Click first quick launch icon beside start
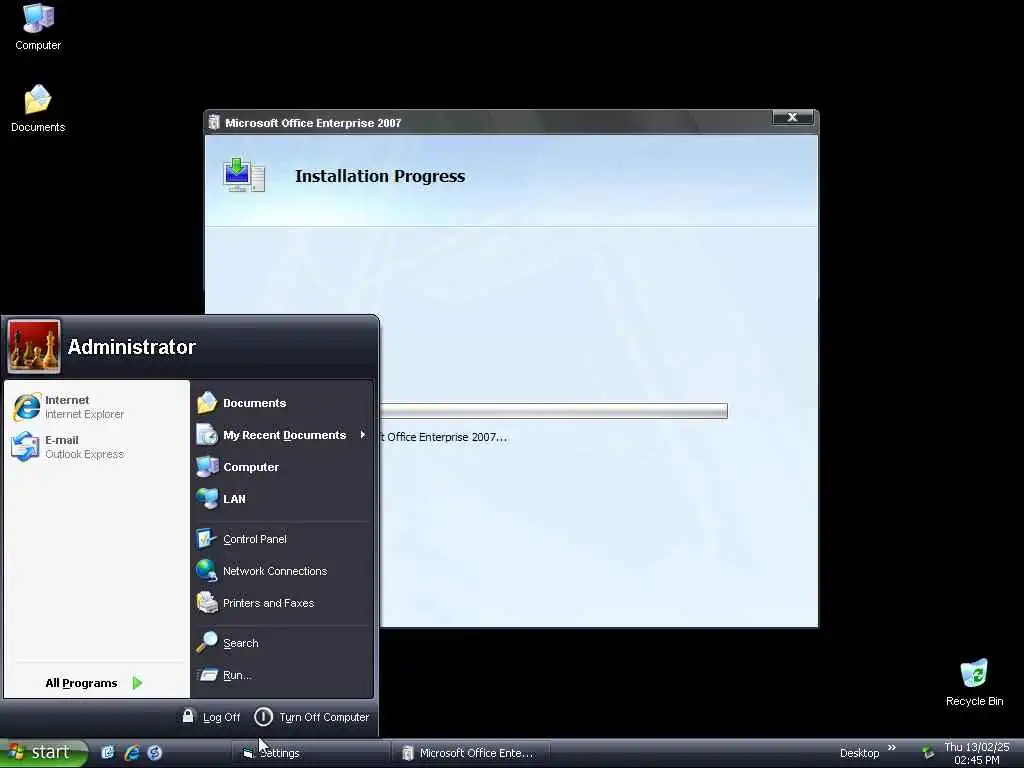Screen dimensions: 1024x768 (108, 753)
